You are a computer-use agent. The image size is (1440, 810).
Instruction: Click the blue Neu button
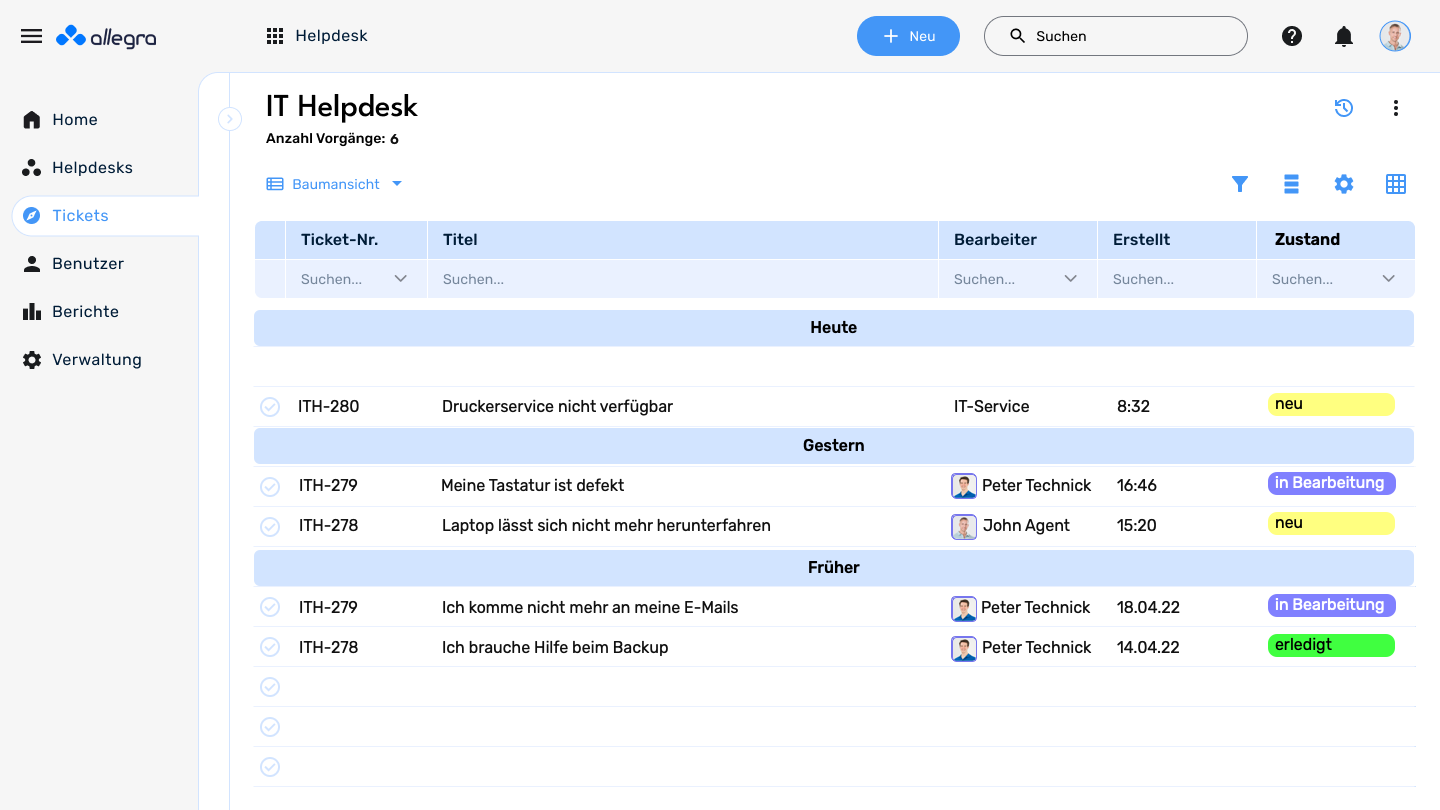pos(908,36)
